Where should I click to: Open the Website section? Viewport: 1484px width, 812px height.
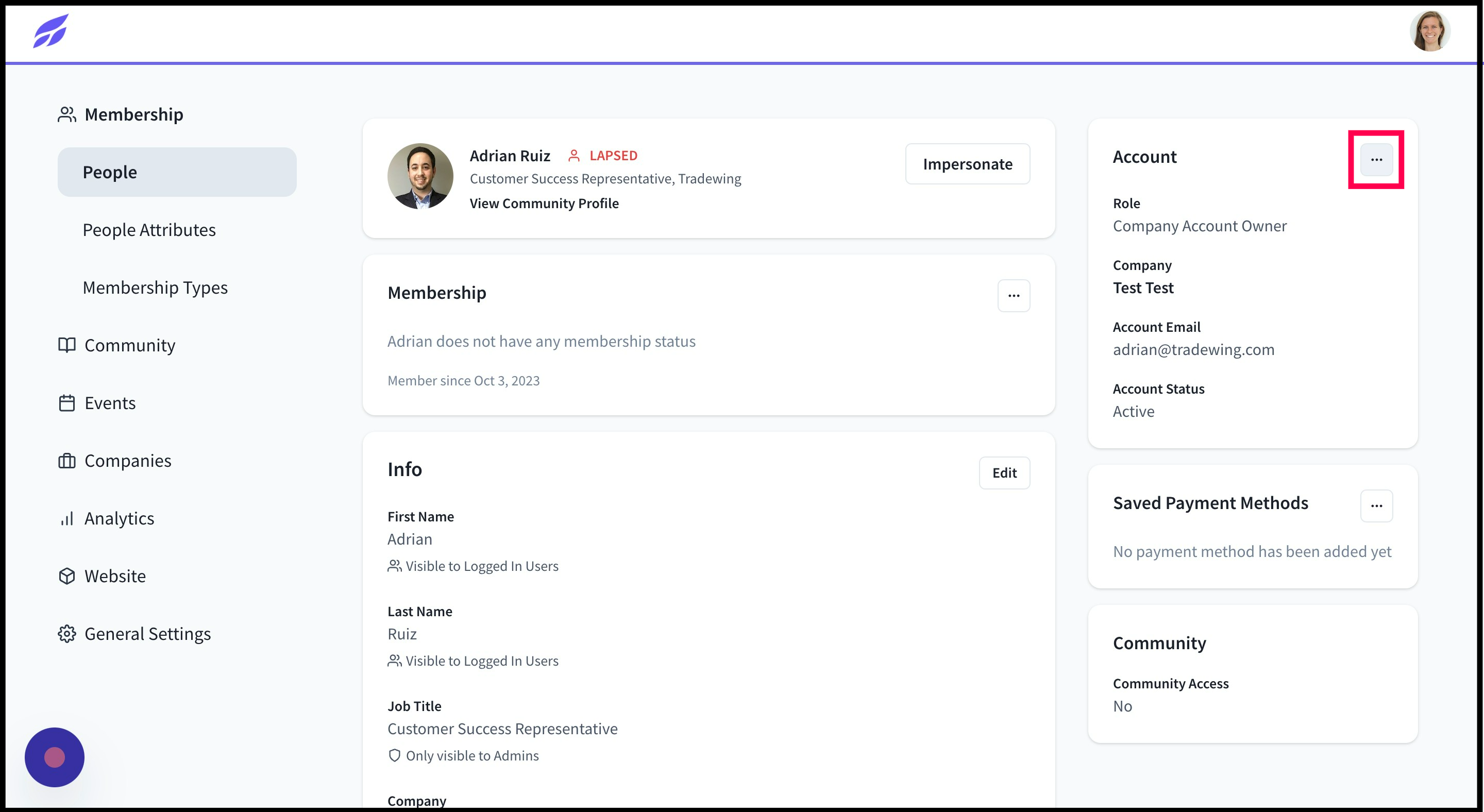[115, 576]
